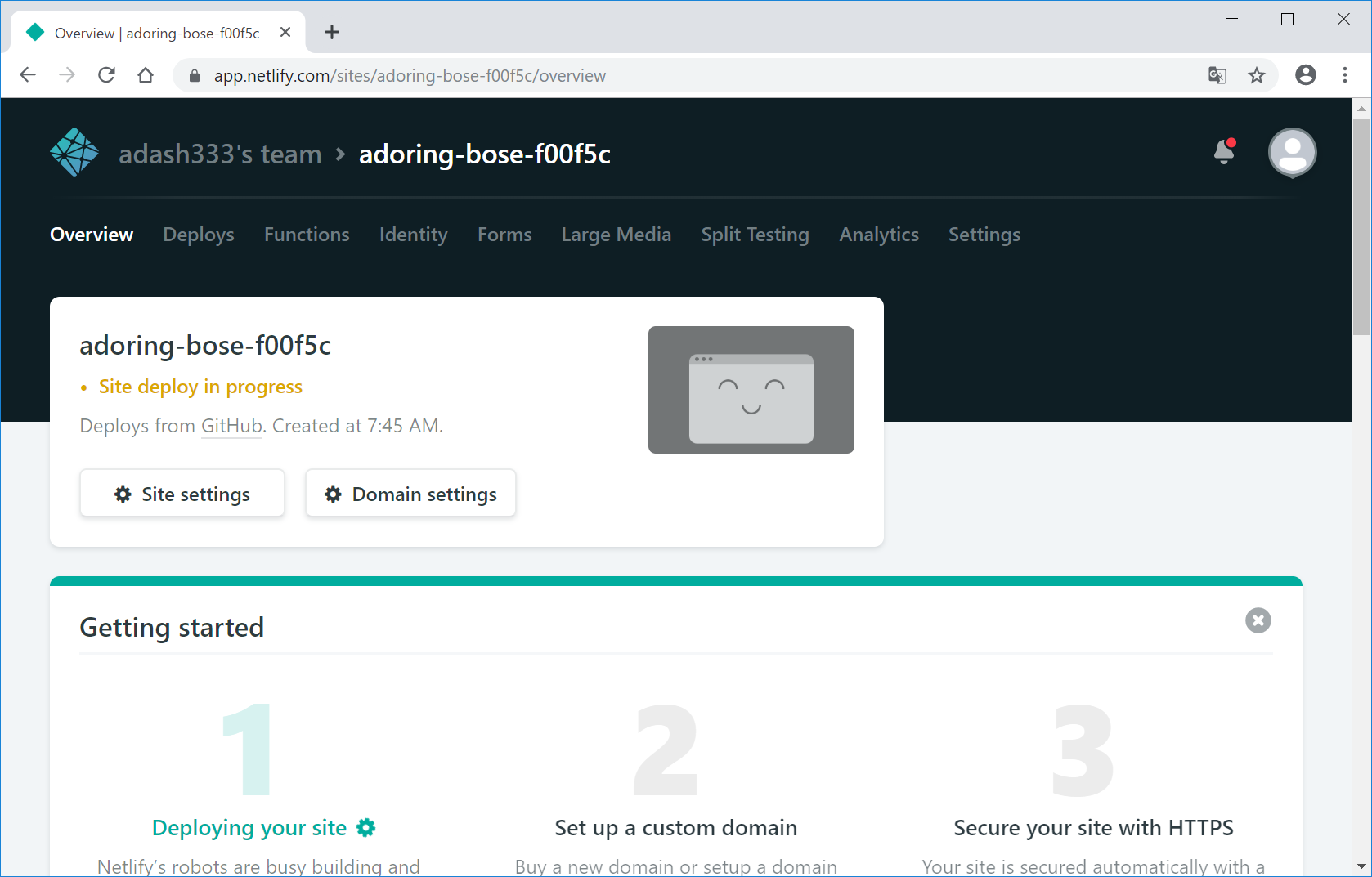This screenshot has height=877, width=1372.
Task: Click the bookmark star icon
Action: pyautogui.click(x=1257, y=76)
